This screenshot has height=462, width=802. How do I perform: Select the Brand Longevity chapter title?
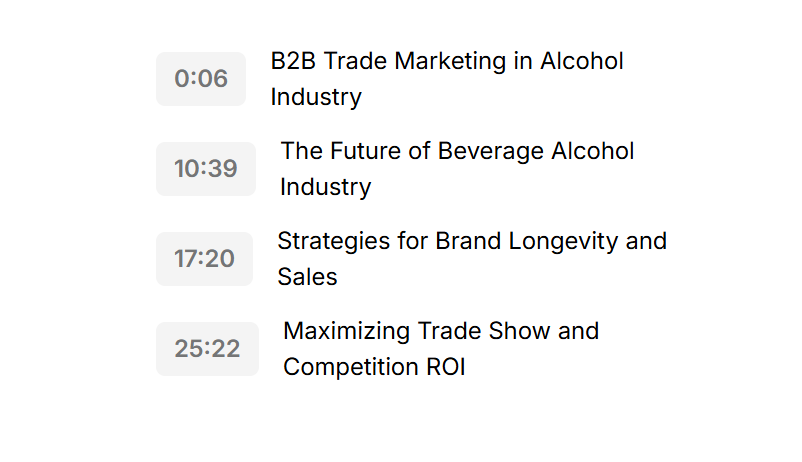coord(472,259)
